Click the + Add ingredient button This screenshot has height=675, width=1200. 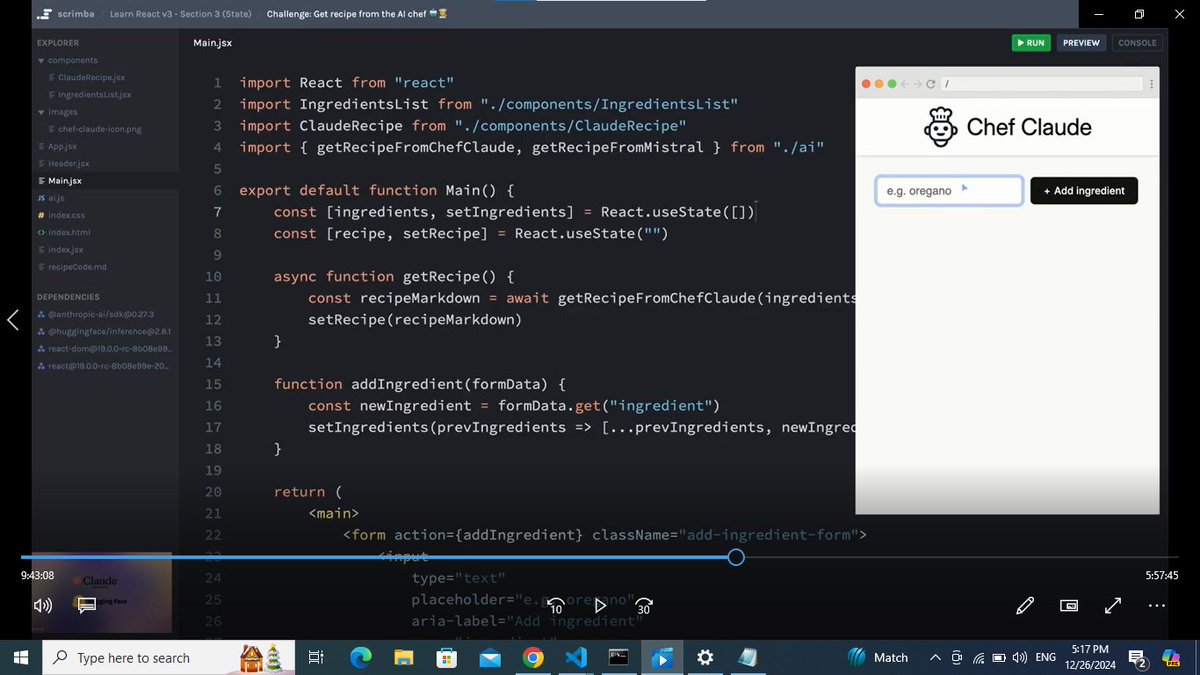[1084, 190]
